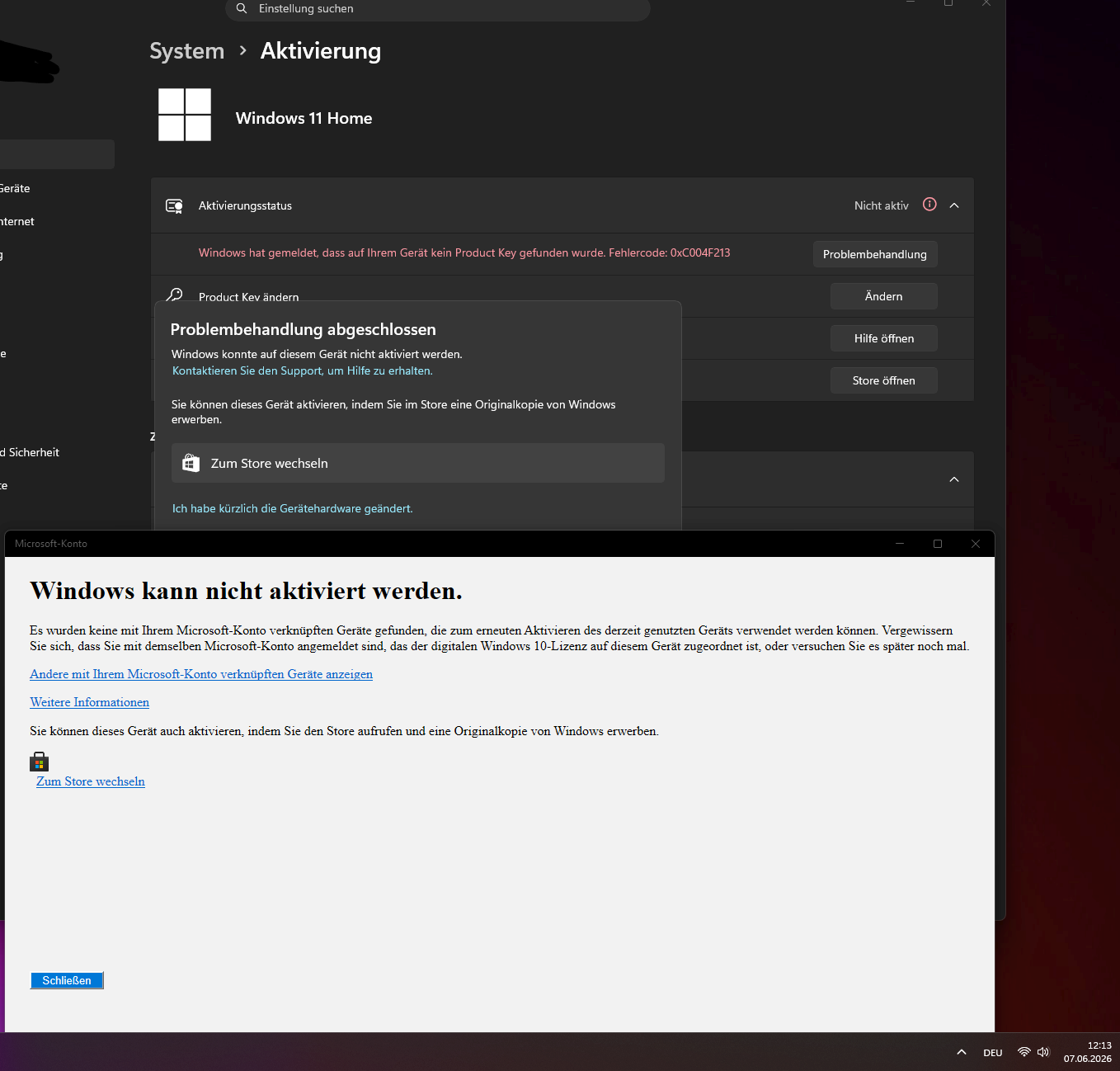The height and width of the screenshot is (1071, 1120).
Task: Select the Sicherheit item in the settings sidebar
Action: [30, 452]
